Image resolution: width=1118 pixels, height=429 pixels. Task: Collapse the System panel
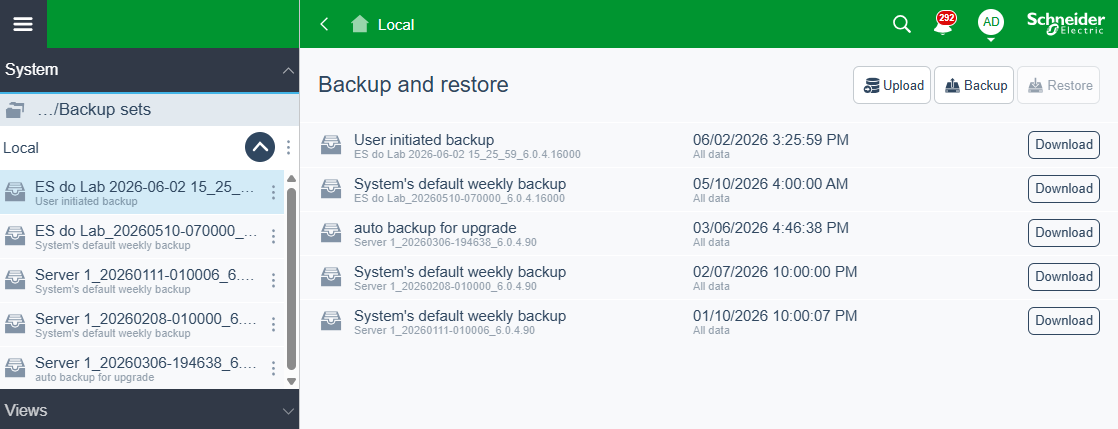(288, 70)
